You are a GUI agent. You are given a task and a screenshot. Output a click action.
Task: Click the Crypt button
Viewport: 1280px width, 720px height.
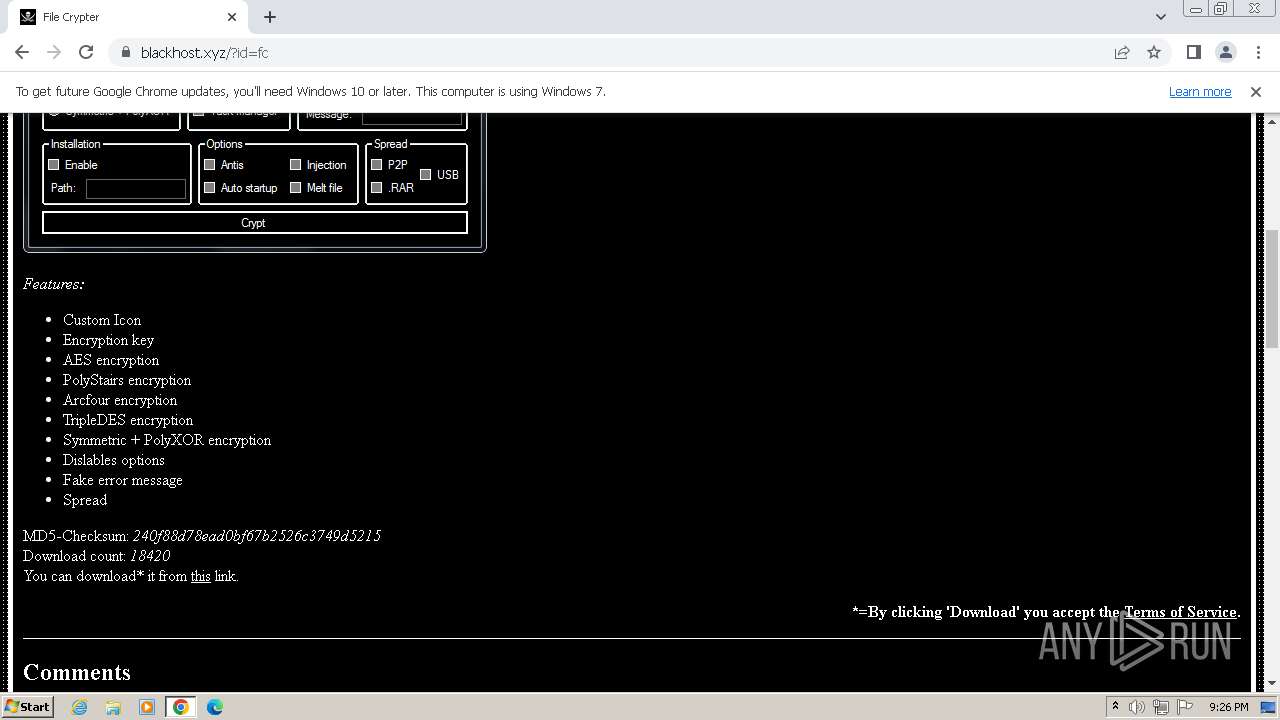[255, 223]
